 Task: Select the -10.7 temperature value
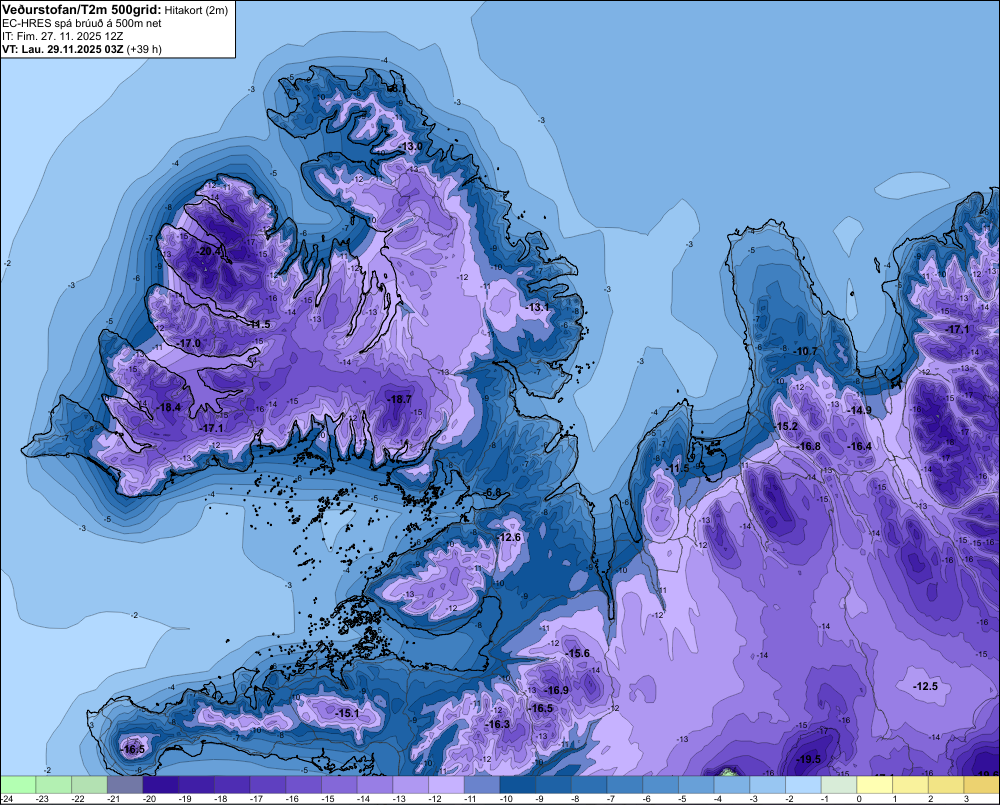[805, 351]
